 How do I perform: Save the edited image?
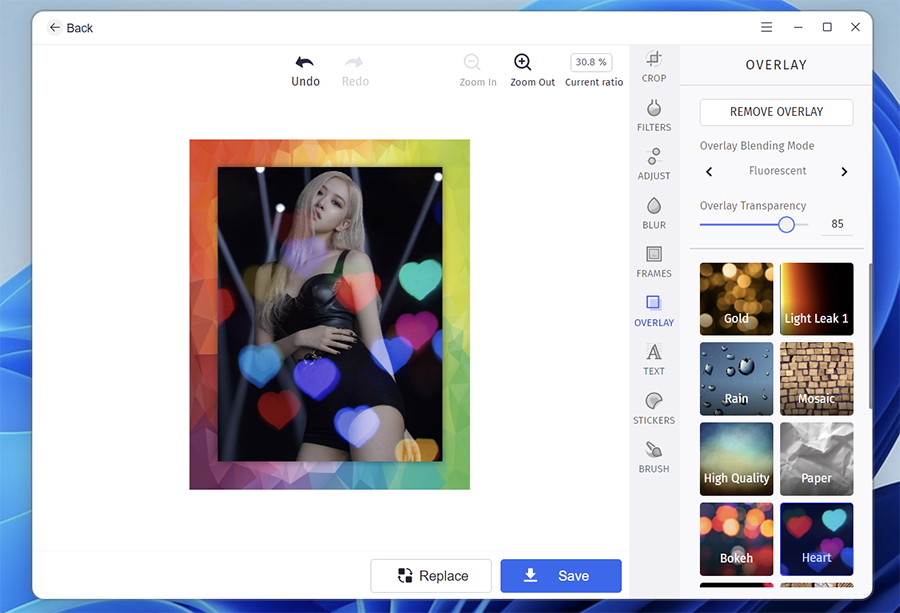click(x=561, y=576)
